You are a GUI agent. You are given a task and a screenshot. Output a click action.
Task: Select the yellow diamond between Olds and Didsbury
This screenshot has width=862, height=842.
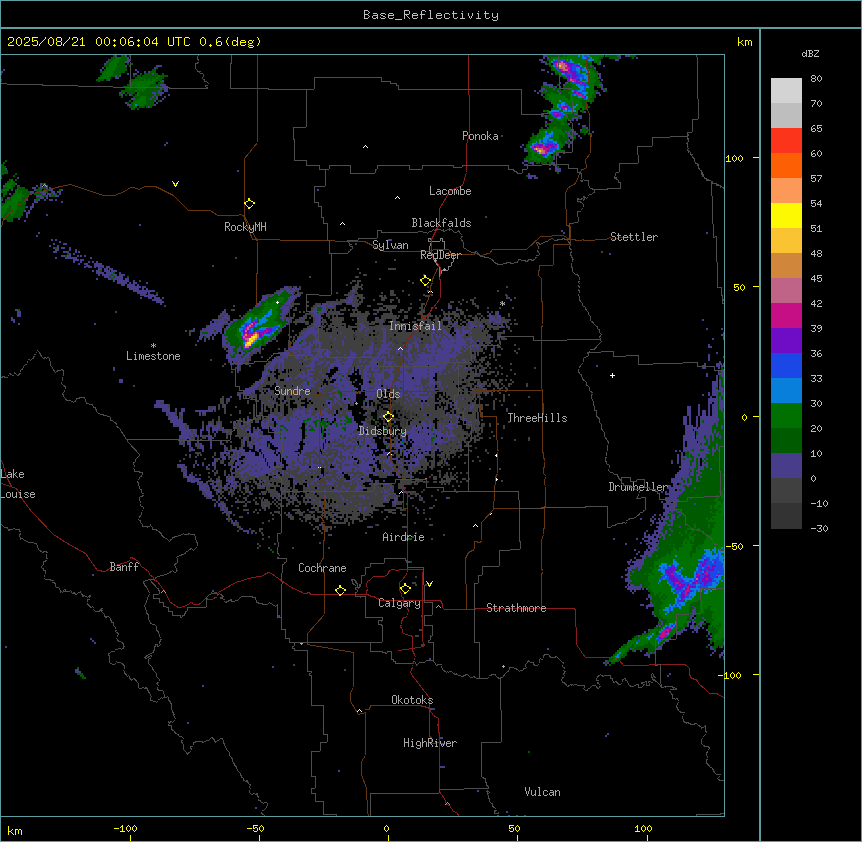[388, 417]
